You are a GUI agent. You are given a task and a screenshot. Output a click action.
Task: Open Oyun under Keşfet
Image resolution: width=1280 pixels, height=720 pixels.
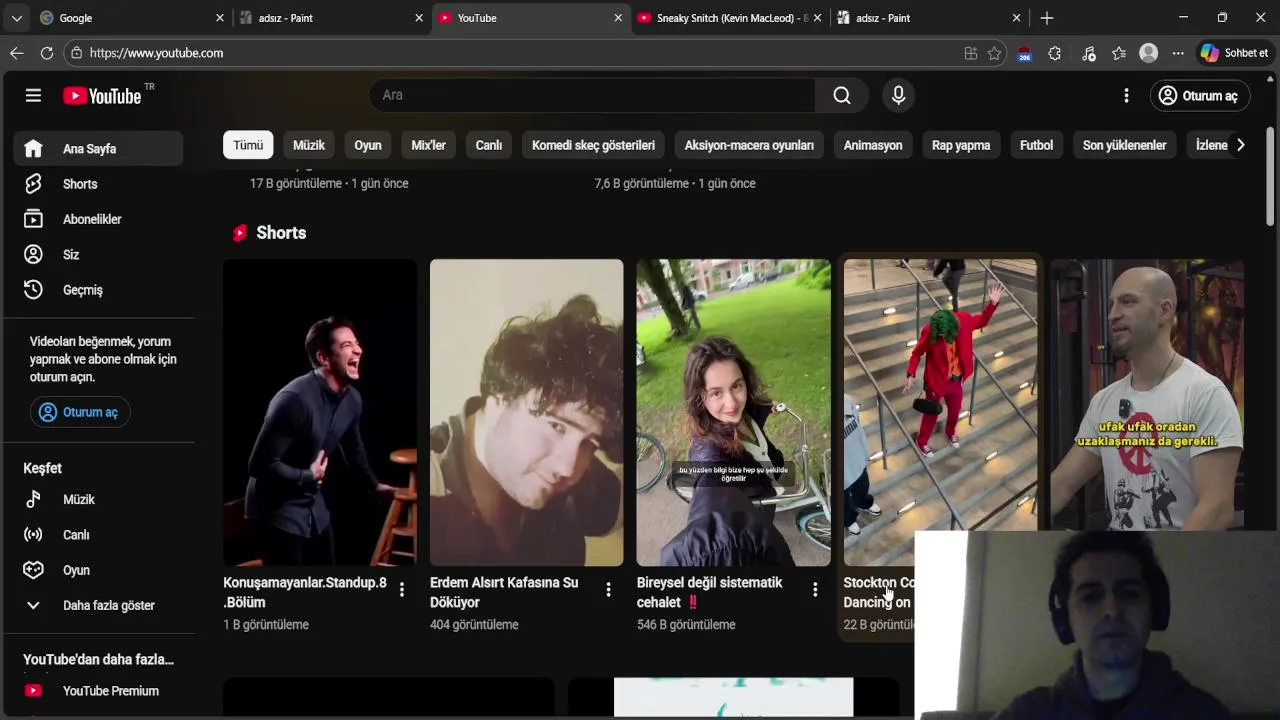click(x=98, y=570)
